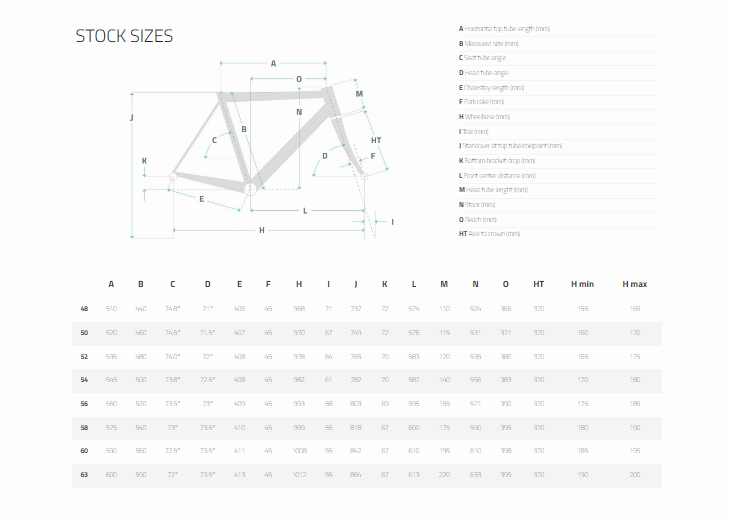The height and width of the screenshot is (521, 729).
Task: Click the legend entry Bottom bracket drop
Action: click(497, 161)
